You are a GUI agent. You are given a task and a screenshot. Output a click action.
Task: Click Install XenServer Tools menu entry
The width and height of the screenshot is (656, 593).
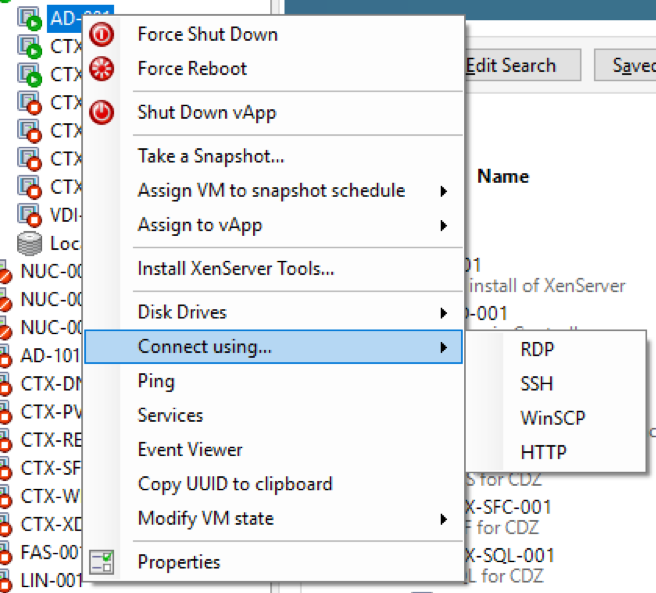point(236,268)
